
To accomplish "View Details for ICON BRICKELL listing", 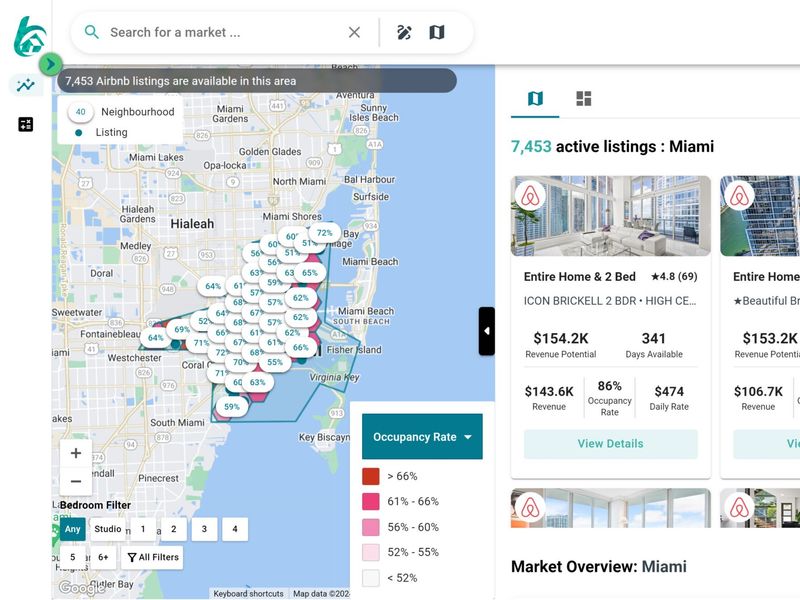I will point(610,444).
